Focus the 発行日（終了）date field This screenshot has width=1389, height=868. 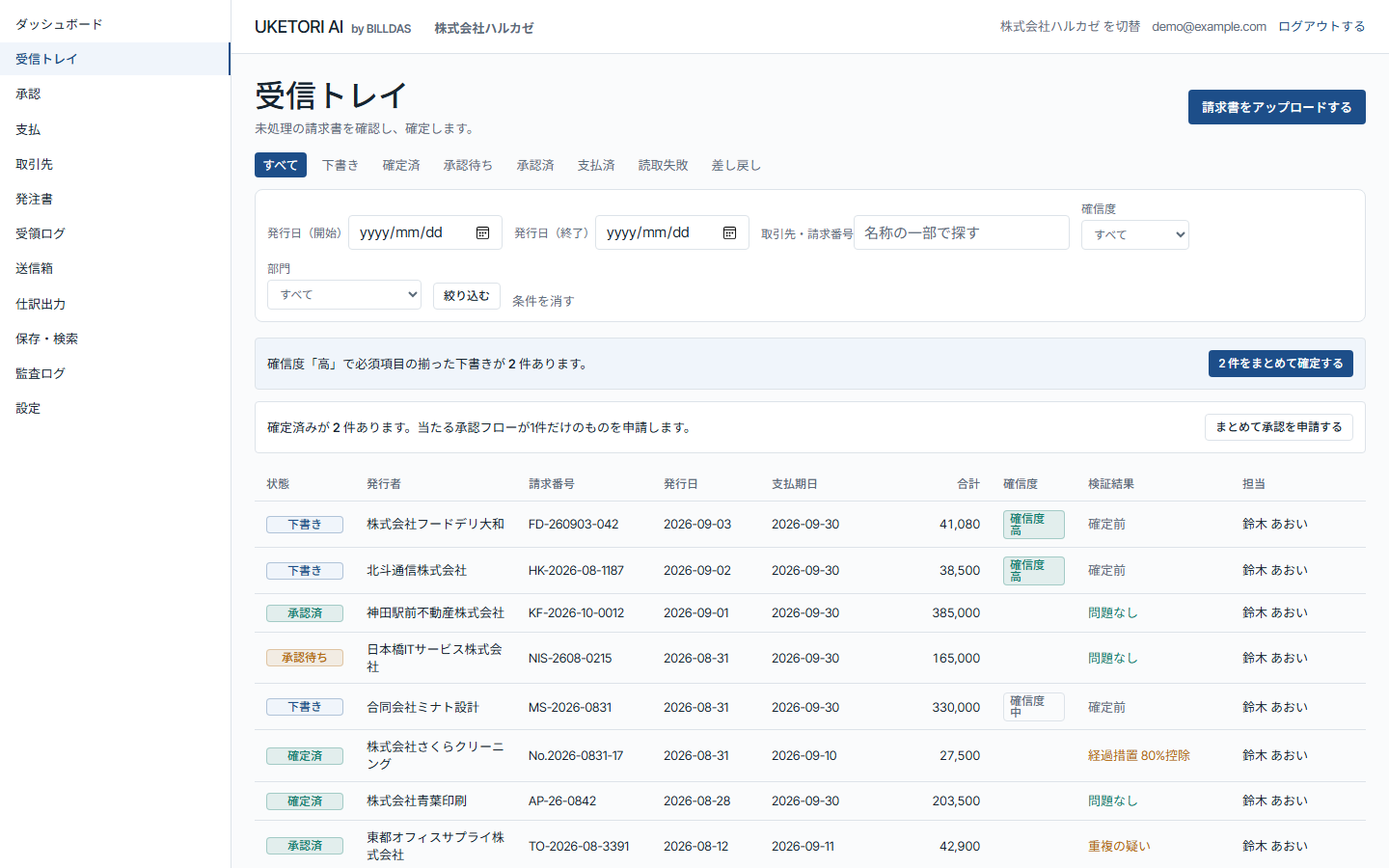click(671, 232)
